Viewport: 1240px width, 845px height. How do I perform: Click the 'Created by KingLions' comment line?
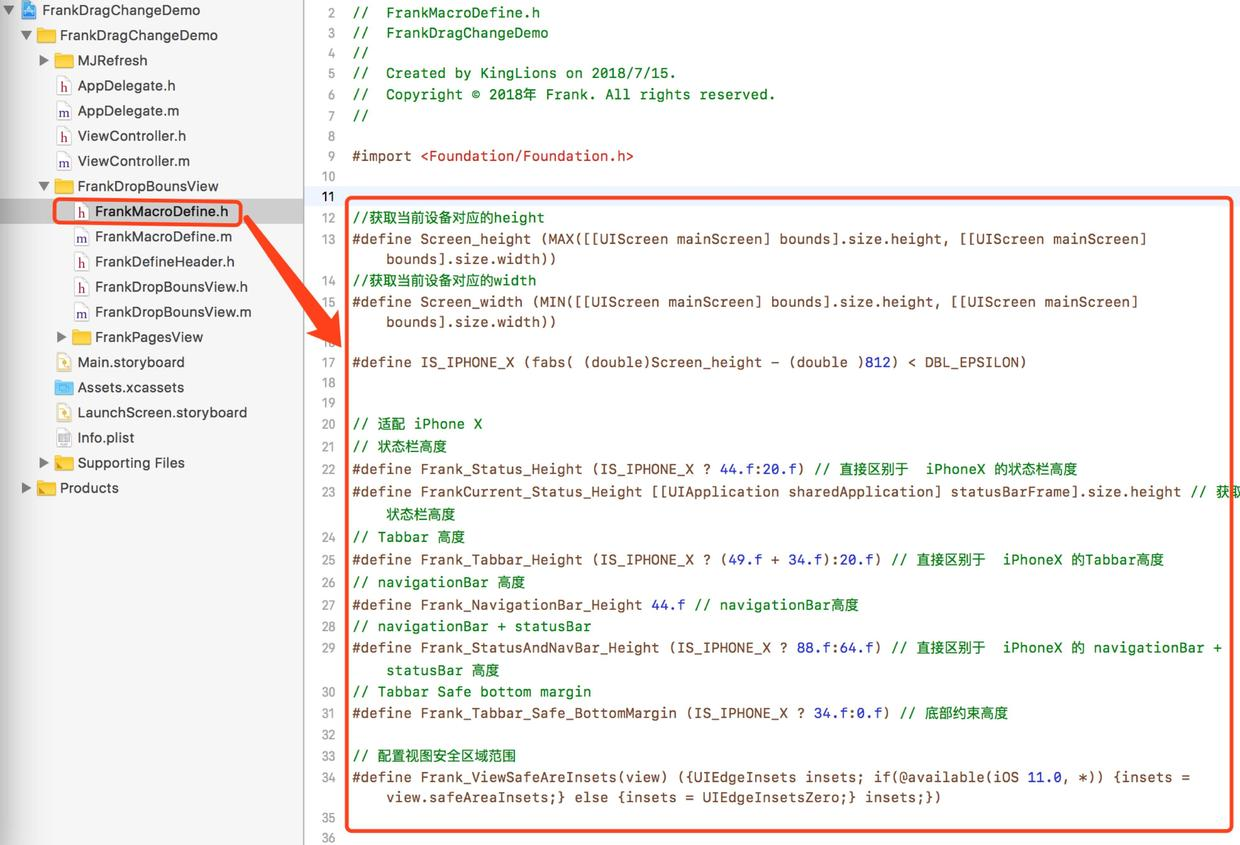514,73
